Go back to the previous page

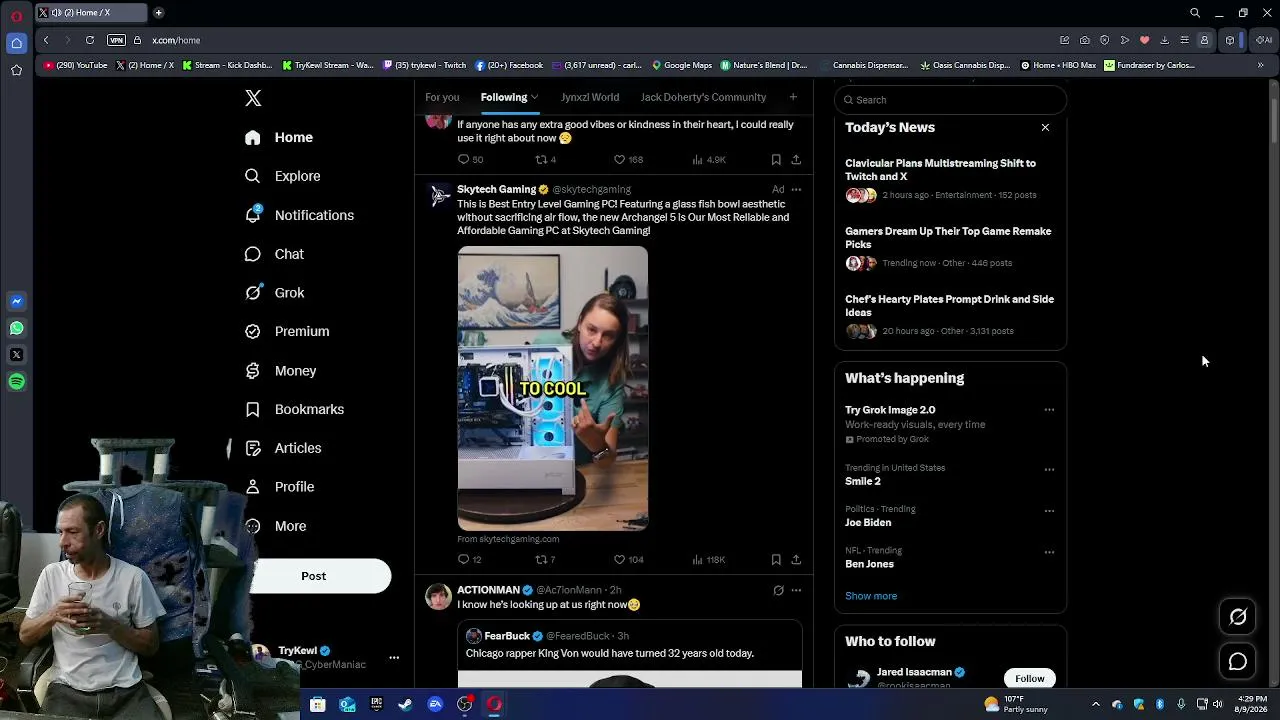click(x=46, y=40)
